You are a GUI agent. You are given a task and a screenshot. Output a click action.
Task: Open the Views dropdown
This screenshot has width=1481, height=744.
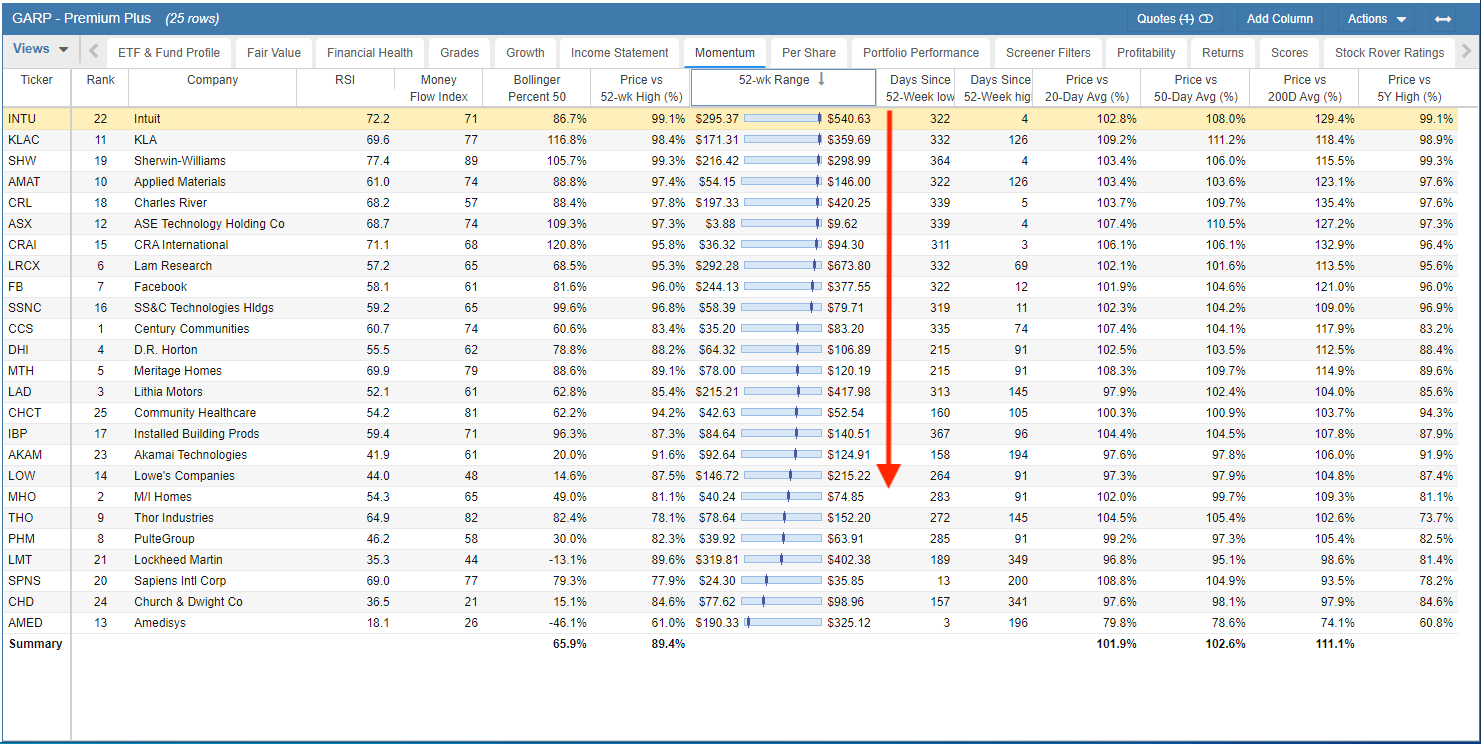41,49
